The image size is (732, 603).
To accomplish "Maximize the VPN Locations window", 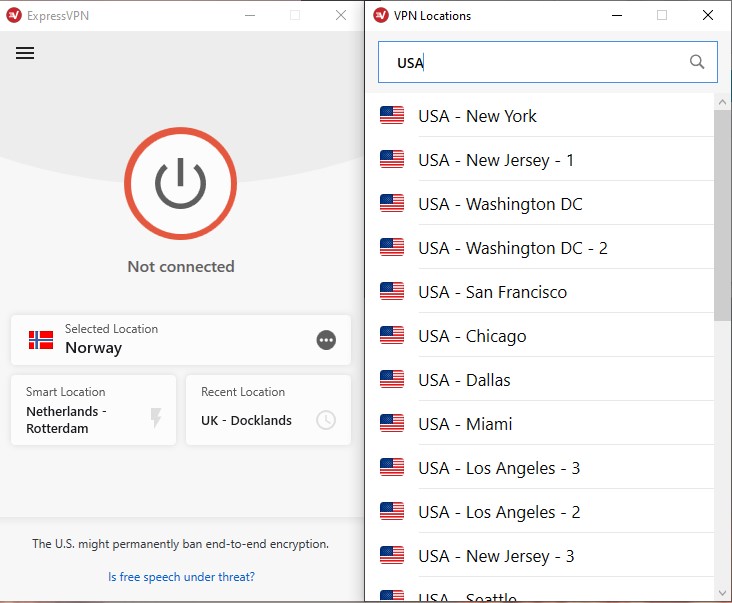I will [662, 15].
